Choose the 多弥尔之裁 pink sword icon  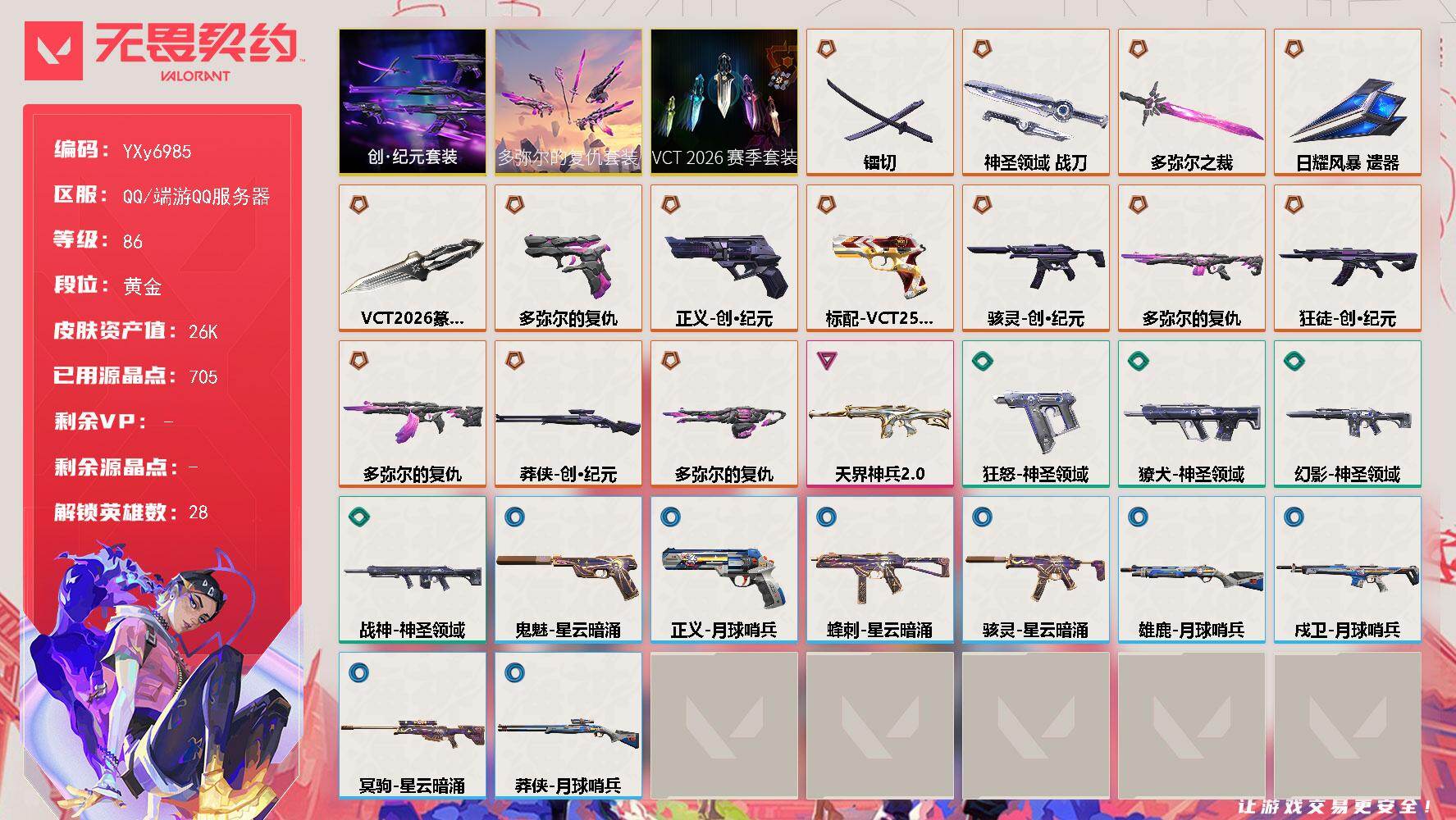coord(1192,102)
